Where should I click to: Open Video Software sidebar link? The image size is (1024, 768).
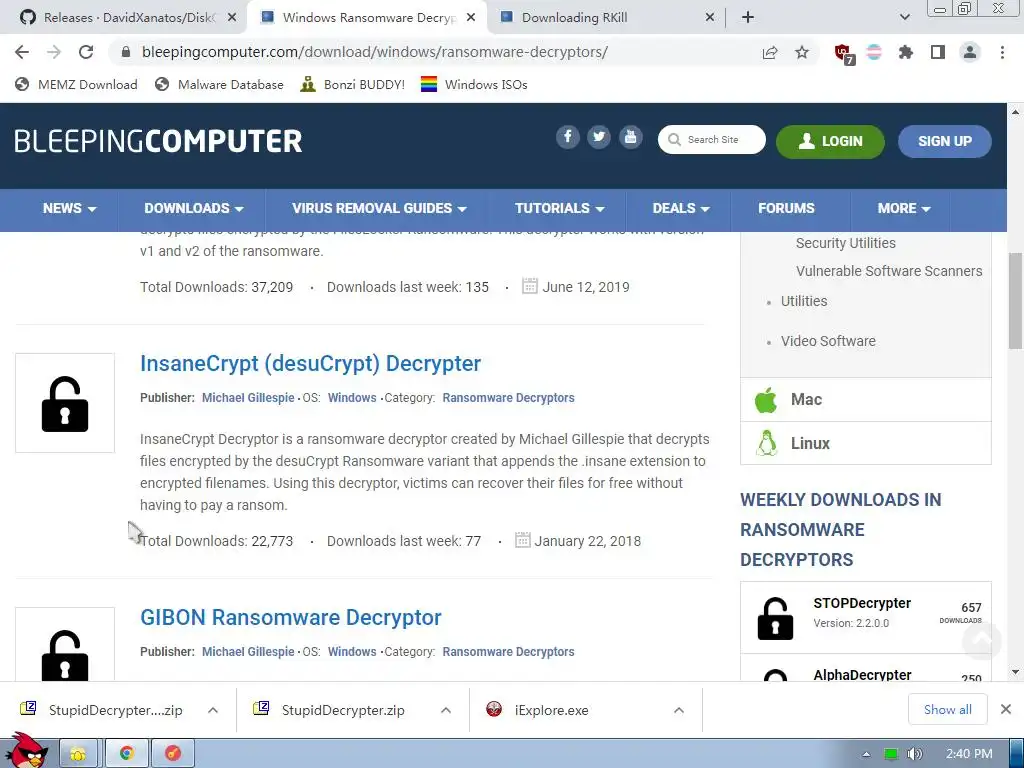coord(828,341)
